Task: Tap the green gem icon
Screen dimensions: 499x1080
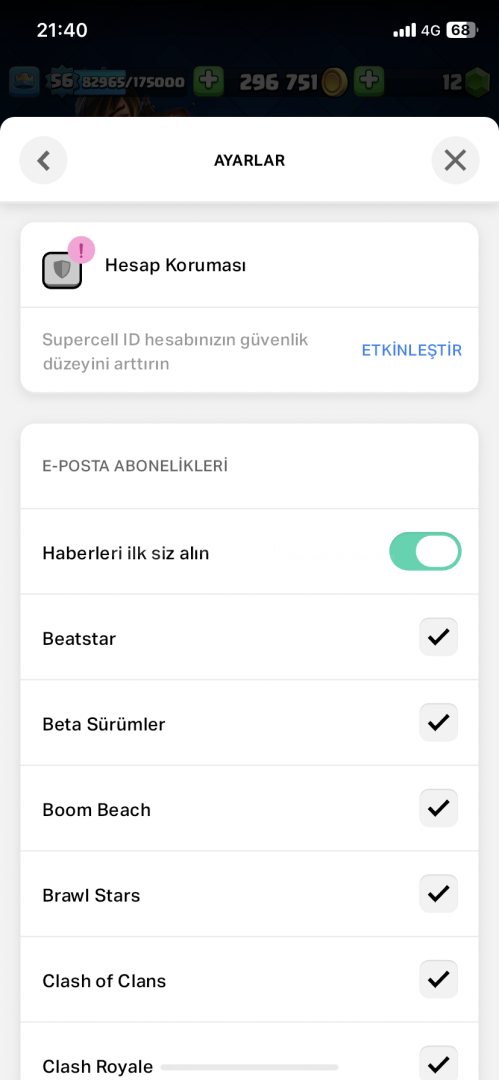Action: tap(477, 82)
